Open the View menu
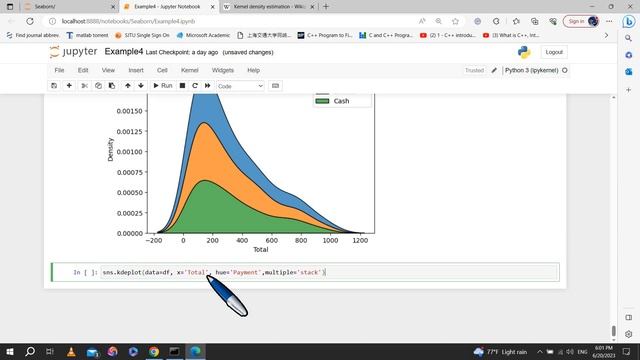This screenshot has height=360, width=640. point(108,70)
